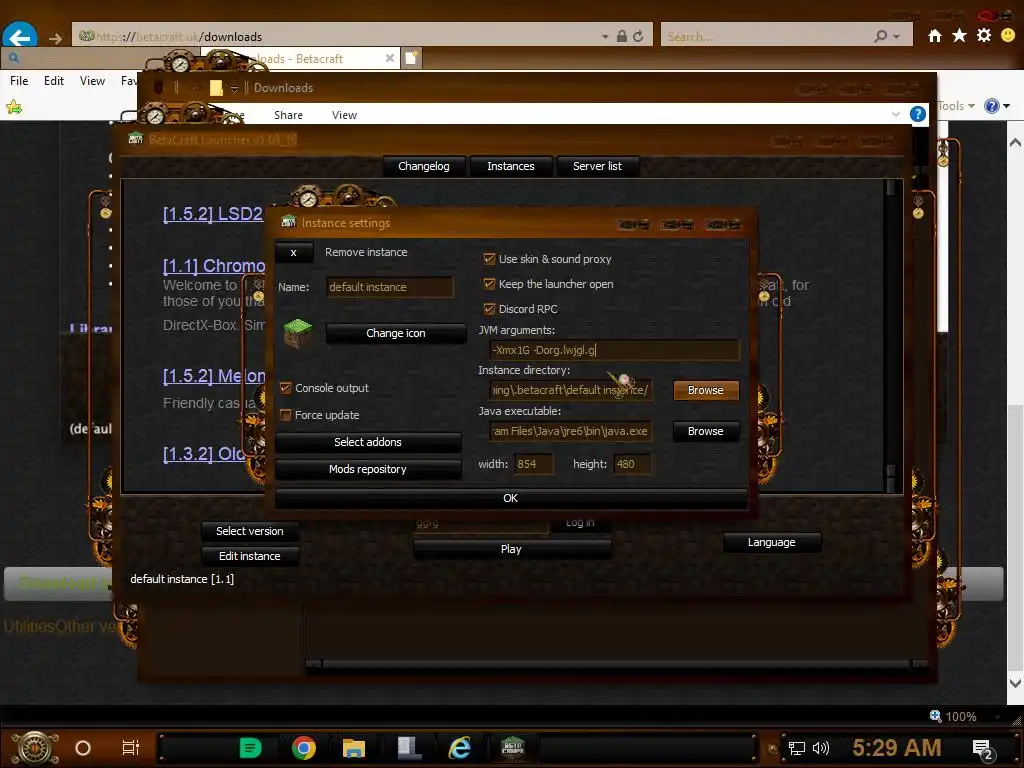Click the width input field
The width and height of the screenshot is (1024, 768).
534,464
